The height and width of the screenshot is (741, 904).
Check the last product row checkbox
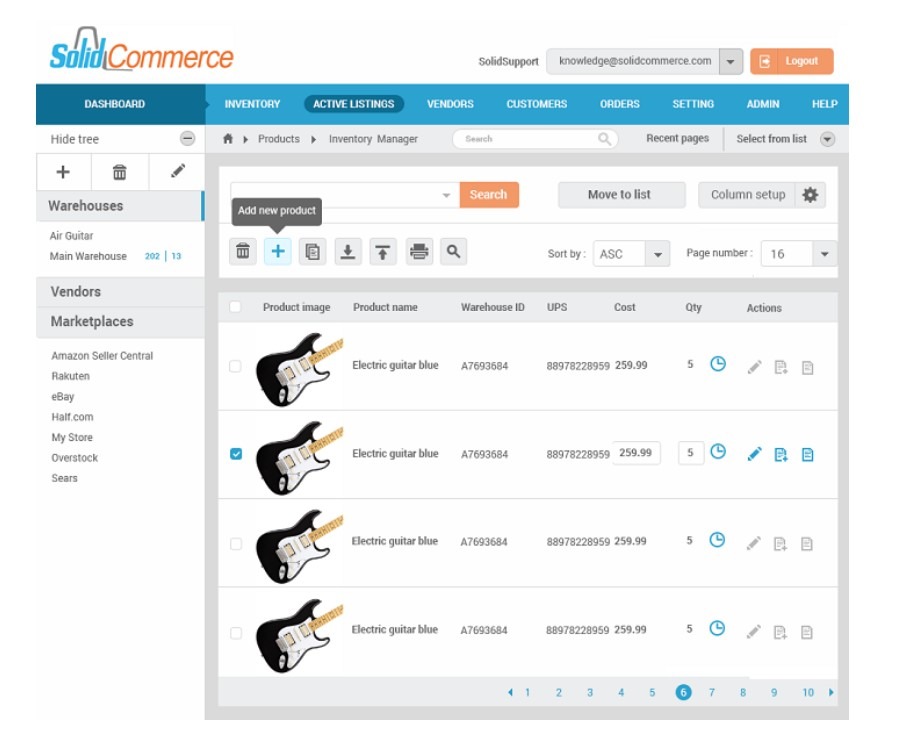[x=236, y=633]
